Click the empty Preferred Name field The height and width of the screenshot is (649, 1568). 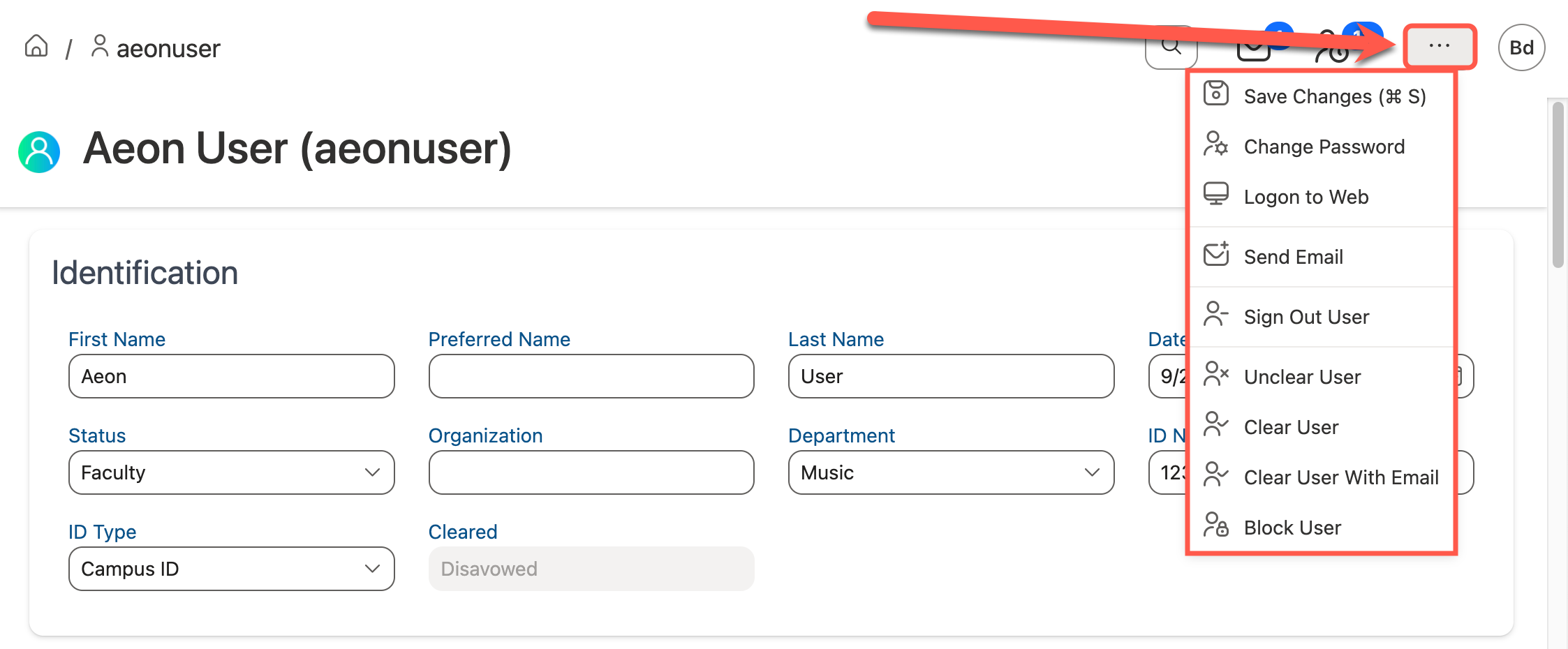coord(591,376)
